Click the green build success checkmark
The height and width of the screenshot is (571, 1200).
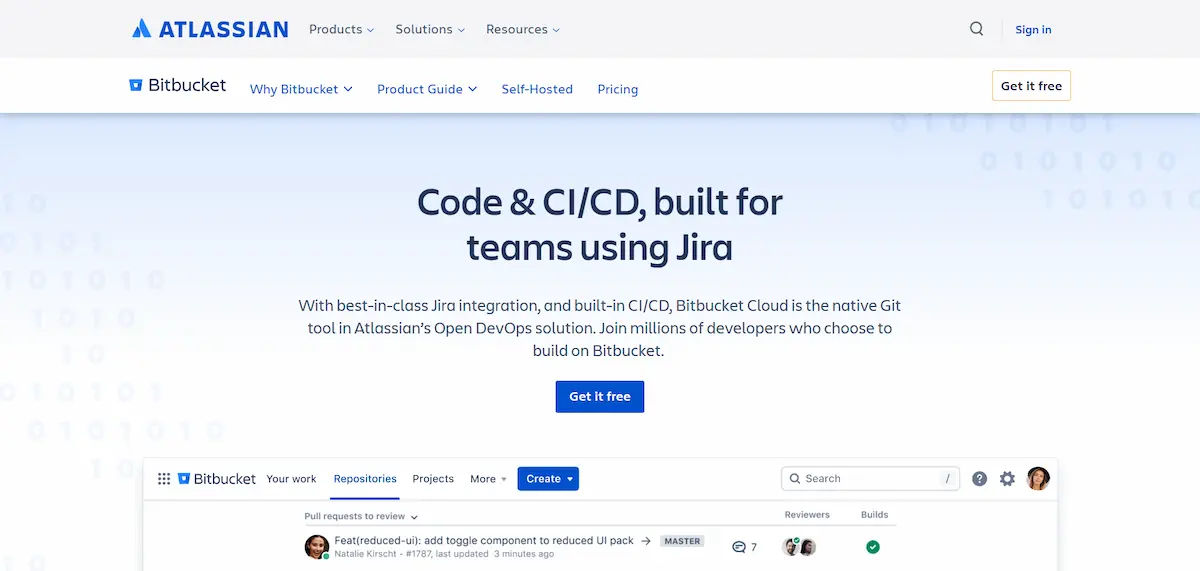point(873,547)
